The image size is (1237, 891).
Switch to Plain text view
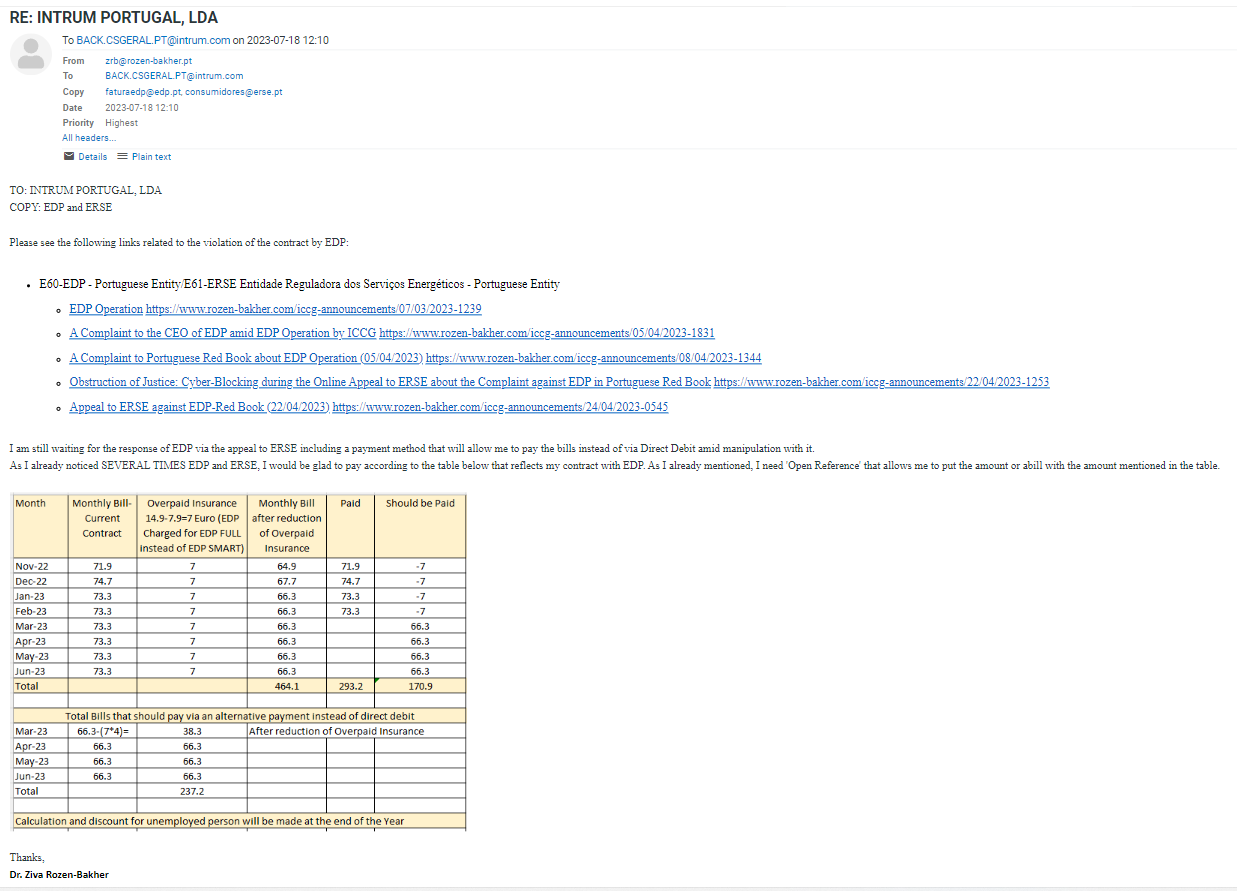point(151,157)
